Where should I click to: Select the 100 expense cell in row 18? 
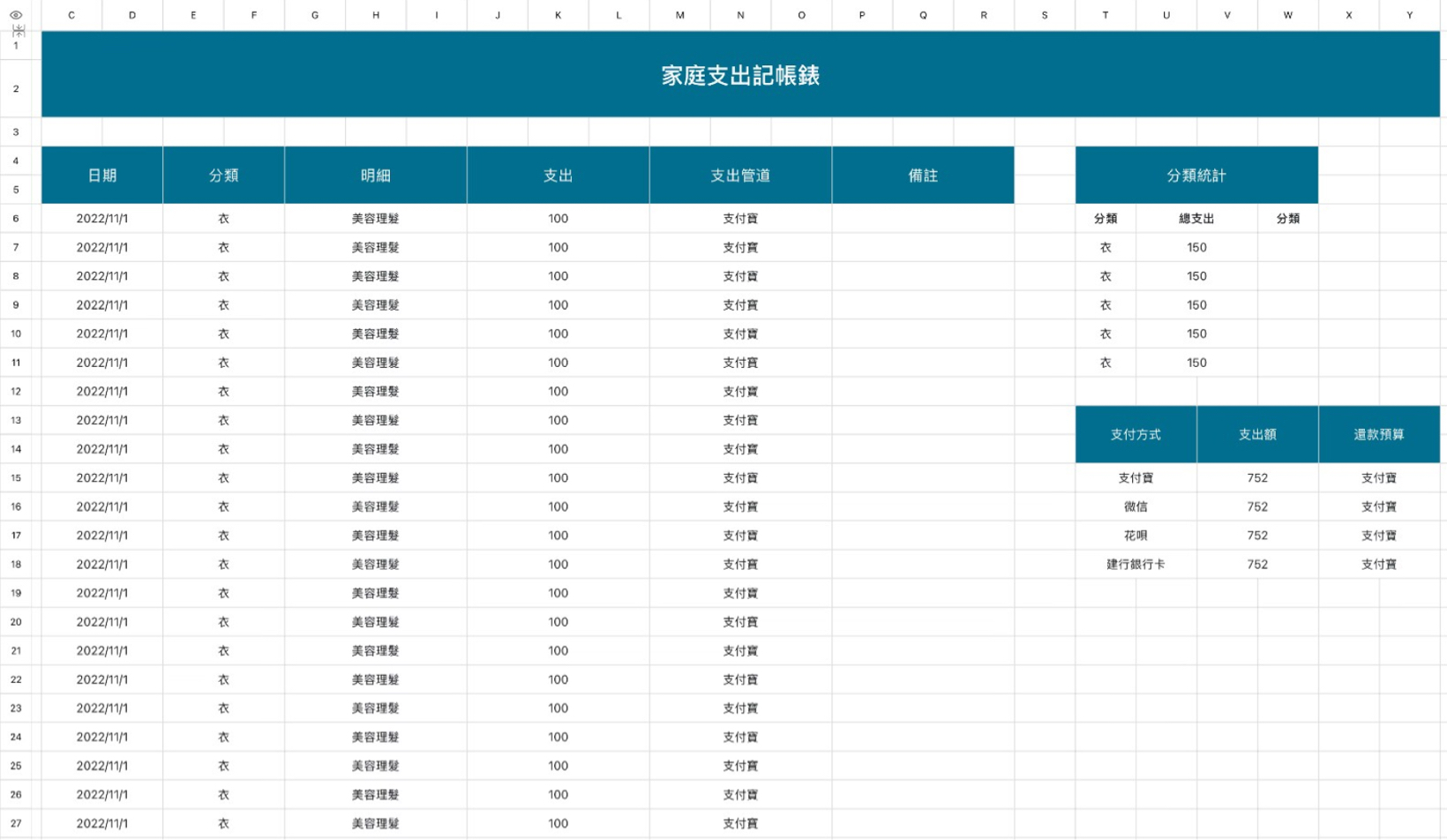point(558,564)
